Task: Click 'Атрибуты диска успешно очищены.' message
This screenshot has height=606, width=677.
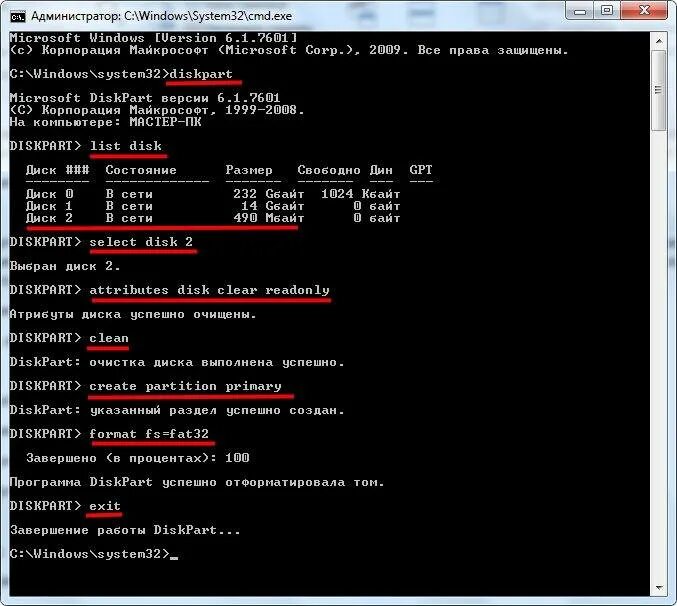Action: pyautogui.click(x=133, y=314)
